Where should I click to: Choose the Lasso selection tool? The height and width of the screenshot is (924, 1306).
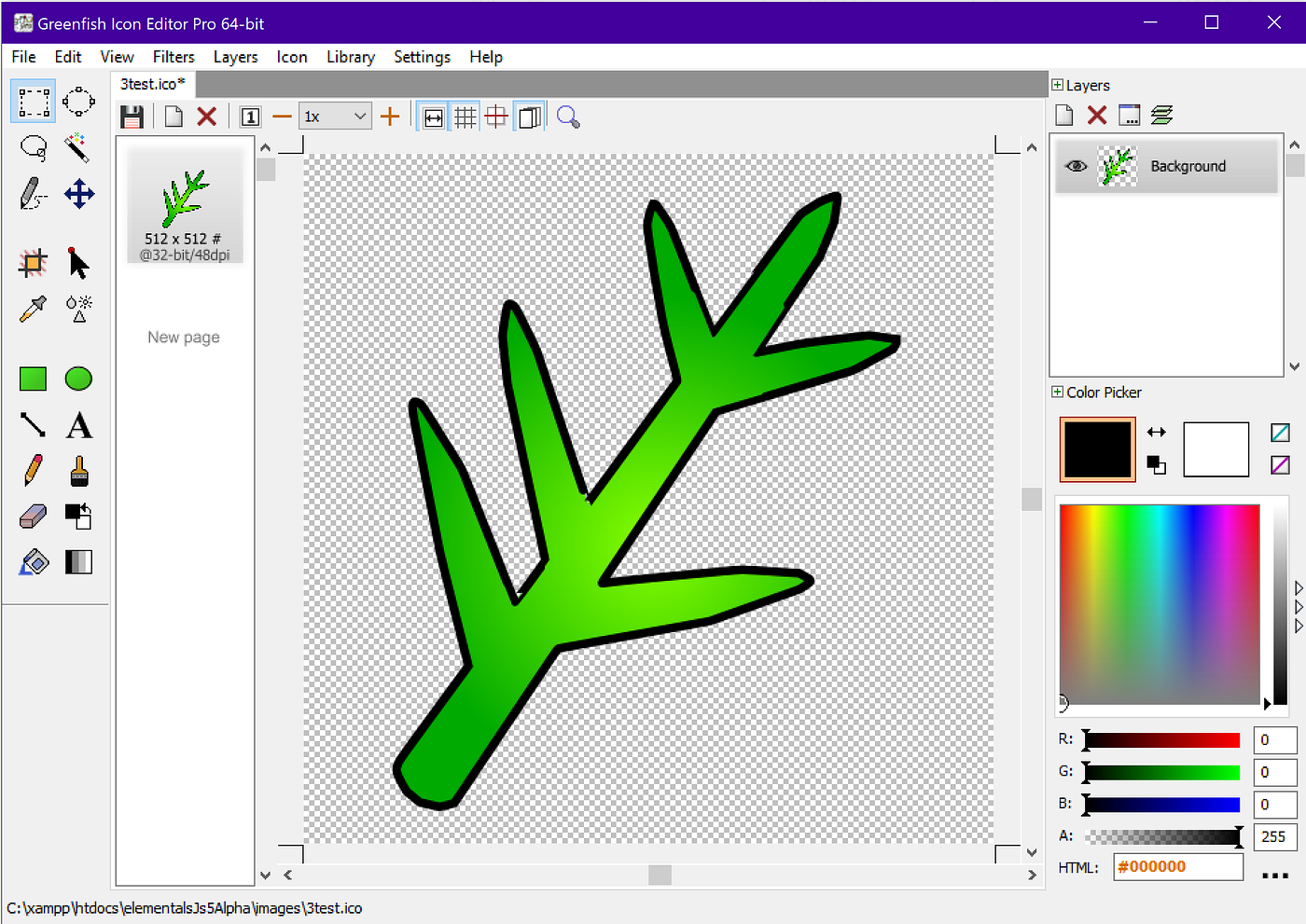click(x=34, y=148)
